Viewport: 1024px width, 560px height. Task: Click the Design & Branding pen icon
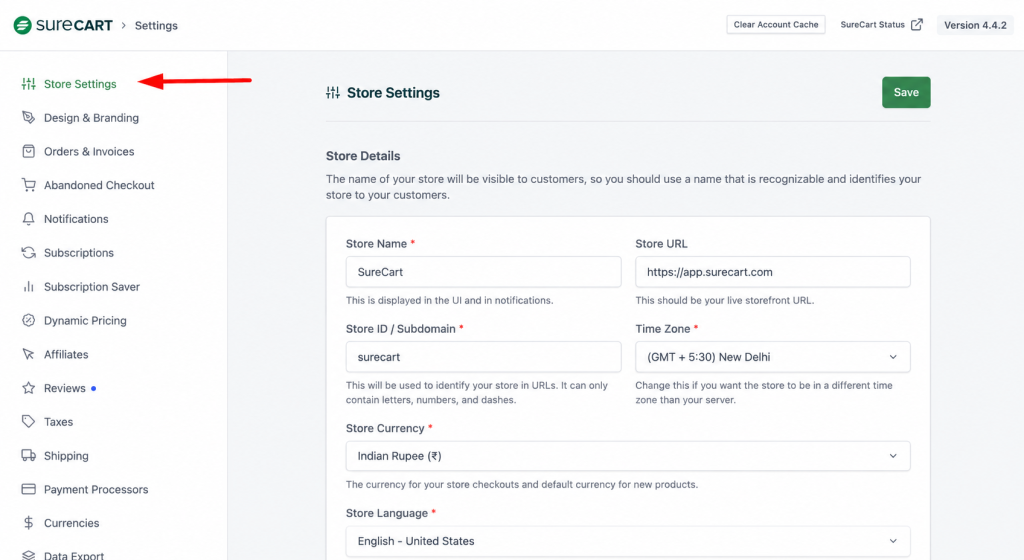[28, 117]
